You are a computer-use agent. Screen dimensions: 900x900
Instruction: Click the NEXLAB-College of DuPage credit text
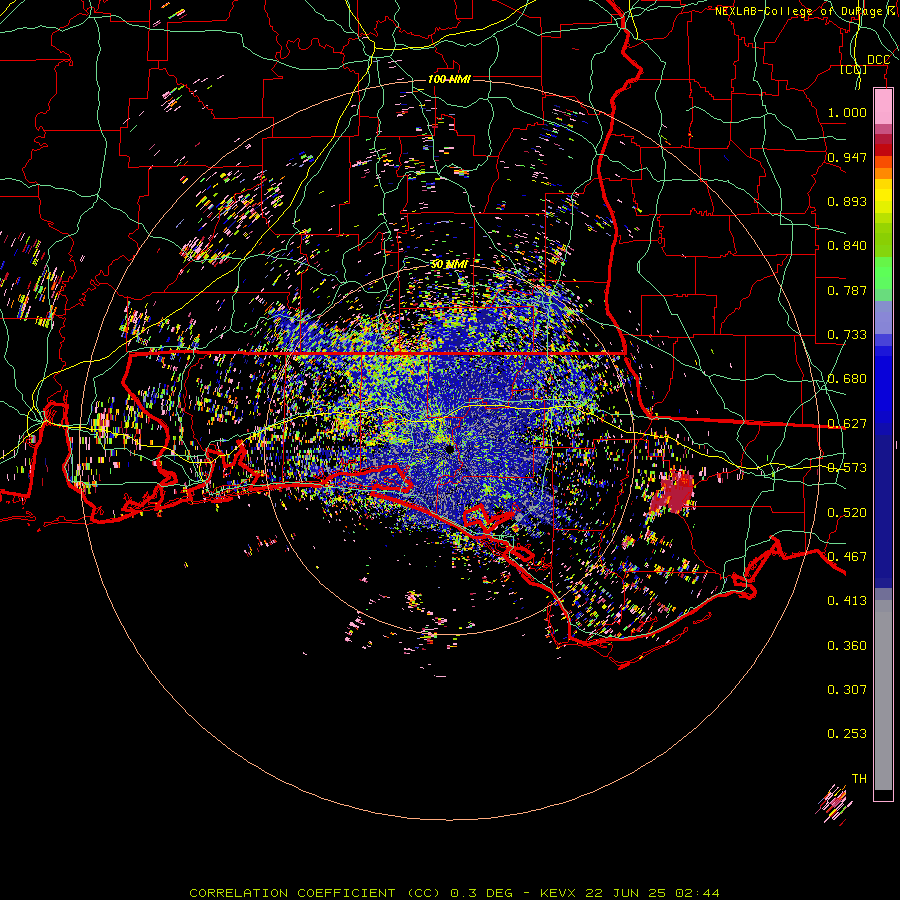[x=806, y=11]
